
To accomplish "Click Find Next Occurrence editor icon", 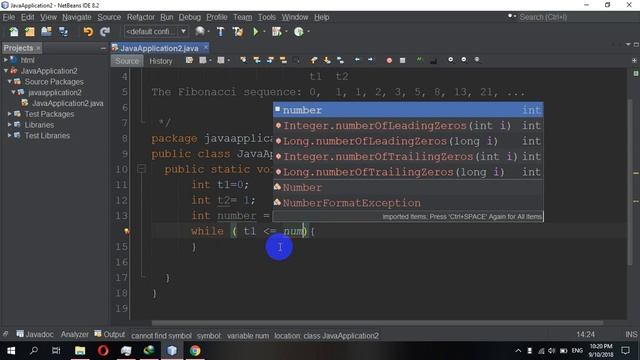I will pos(270,60).
